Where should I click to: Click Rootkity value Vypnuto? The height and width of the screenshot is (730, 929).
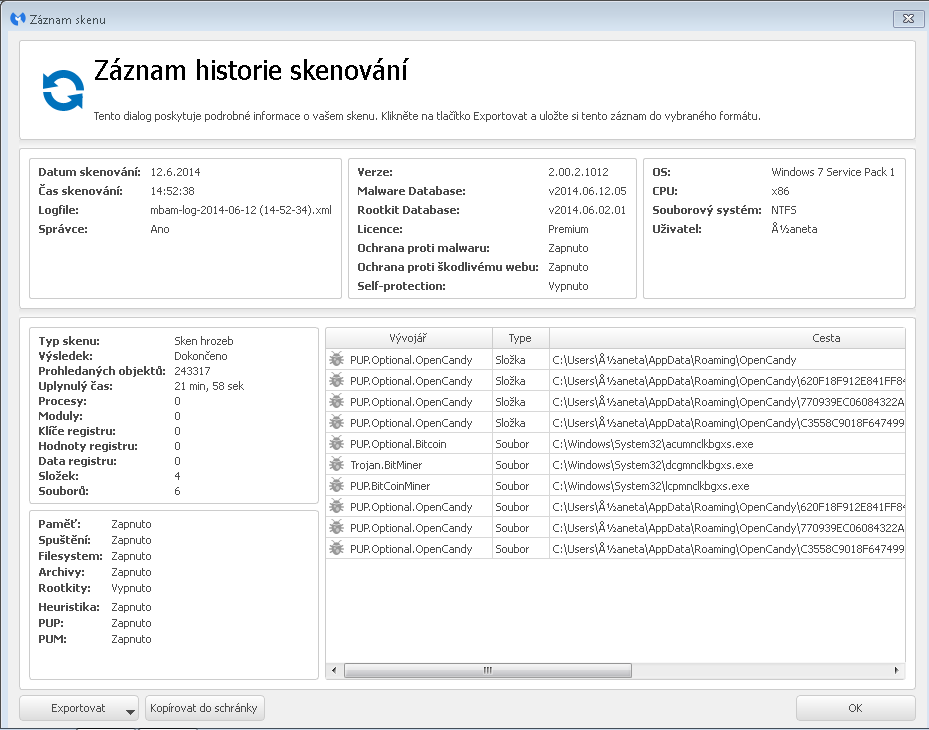coord(132,588)
